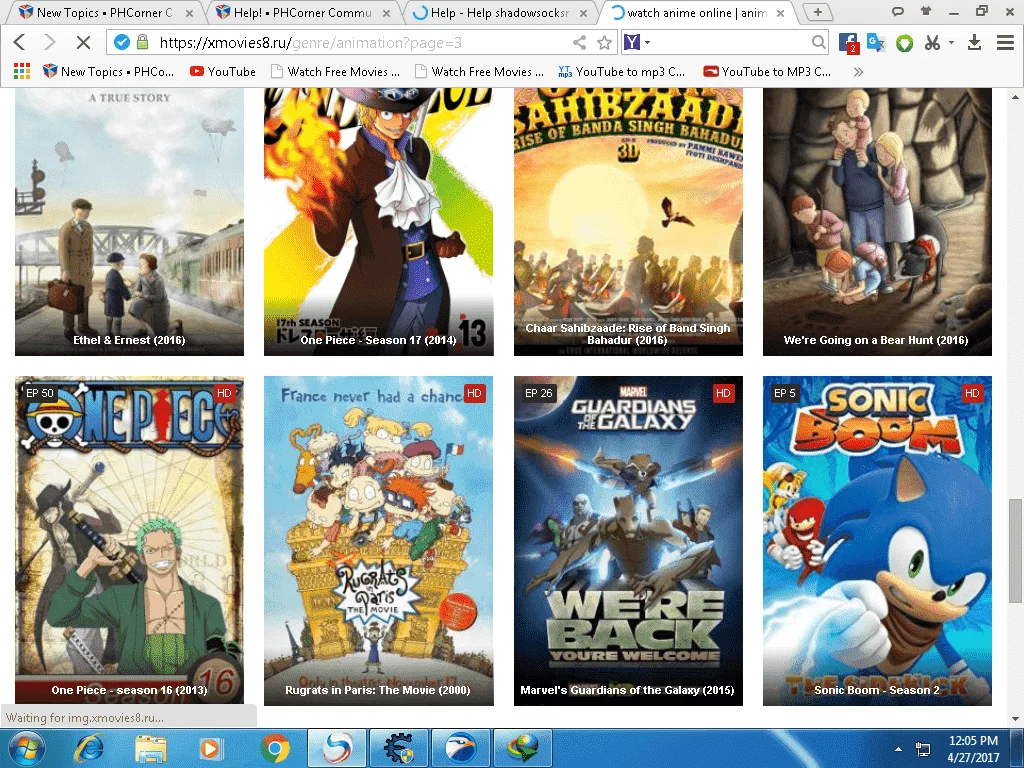The width and height of the screenshot is (1024, 768).
Task: Open the media player taskbar icon
Action: pos(210,748)
